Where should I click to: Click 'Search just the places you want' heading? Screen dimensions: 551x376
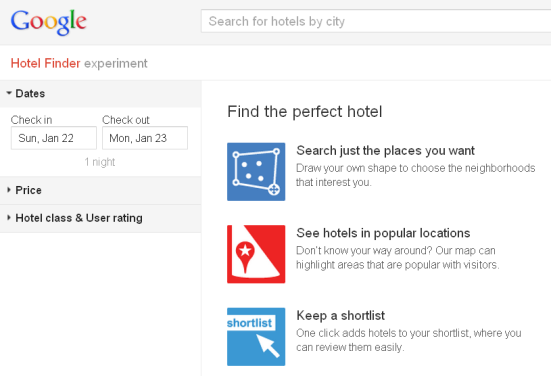(x=385, y=151)
